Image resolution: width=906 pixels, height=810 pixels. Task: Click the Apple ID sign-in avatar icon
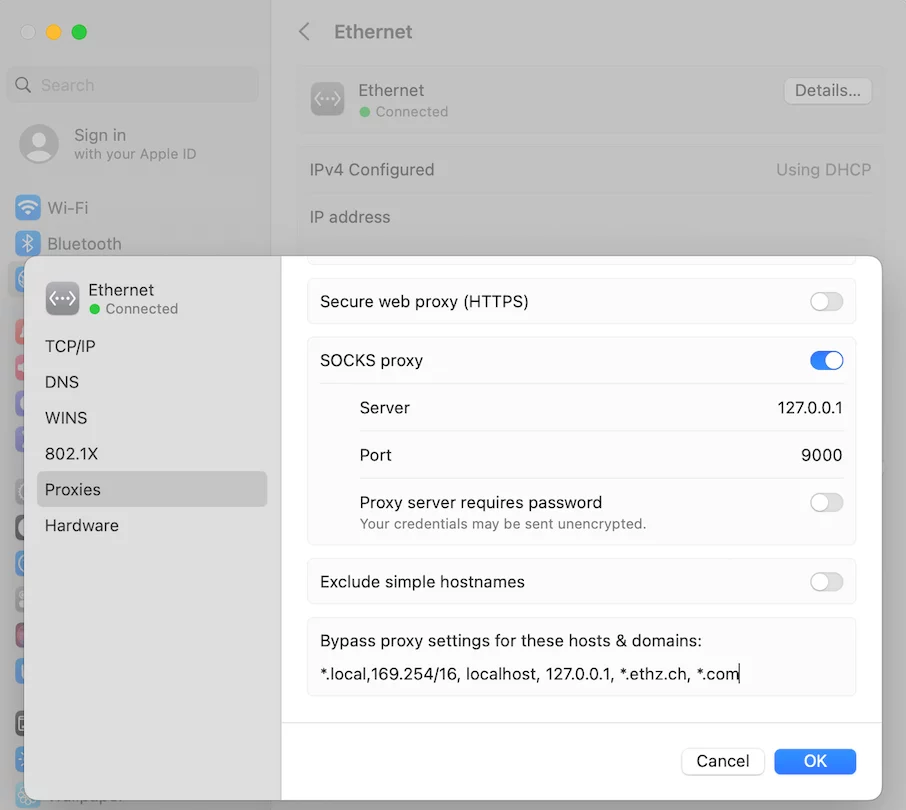click(38, 144)
